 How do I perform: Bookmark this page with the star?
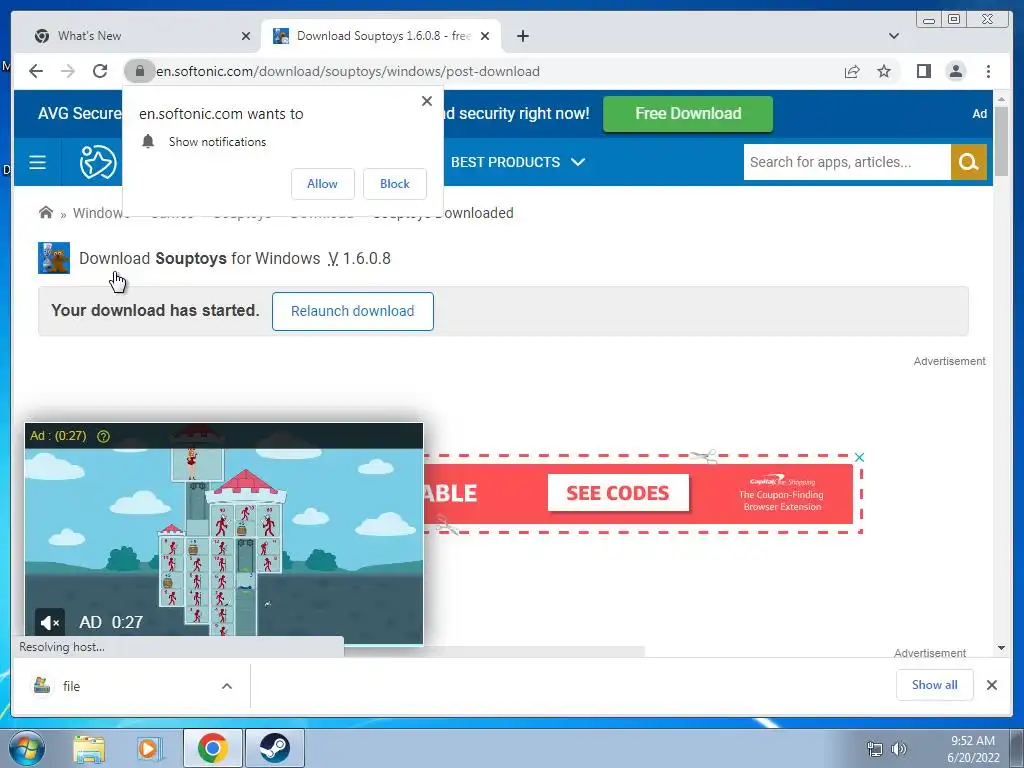[884, 71]
